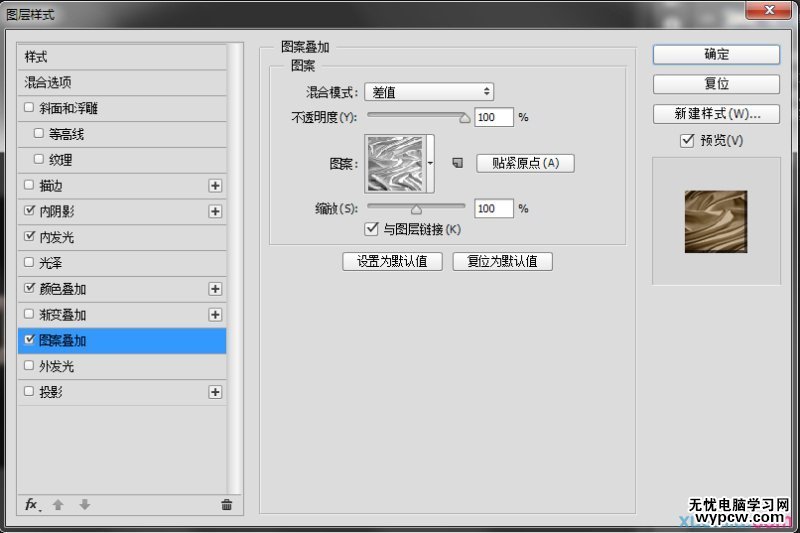Click the 设置为默认值 button
800x533 pixels.
(392, 261)
